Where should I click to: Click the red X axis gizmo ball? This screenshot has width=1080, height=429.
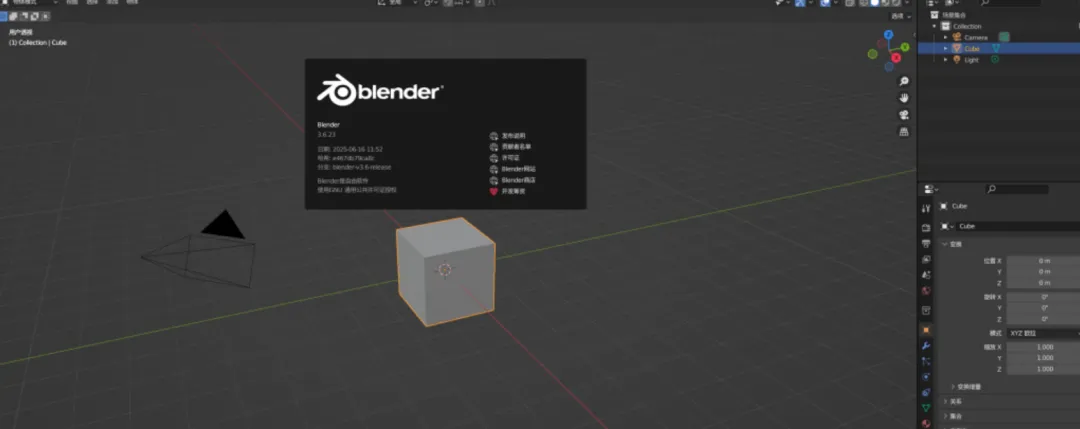pos(896,58)
